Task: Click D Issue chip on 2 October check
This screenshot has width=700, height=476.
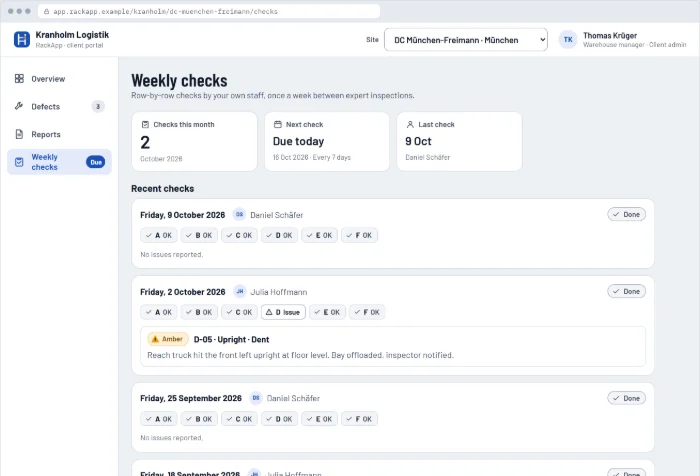Action: pos(283,312)
